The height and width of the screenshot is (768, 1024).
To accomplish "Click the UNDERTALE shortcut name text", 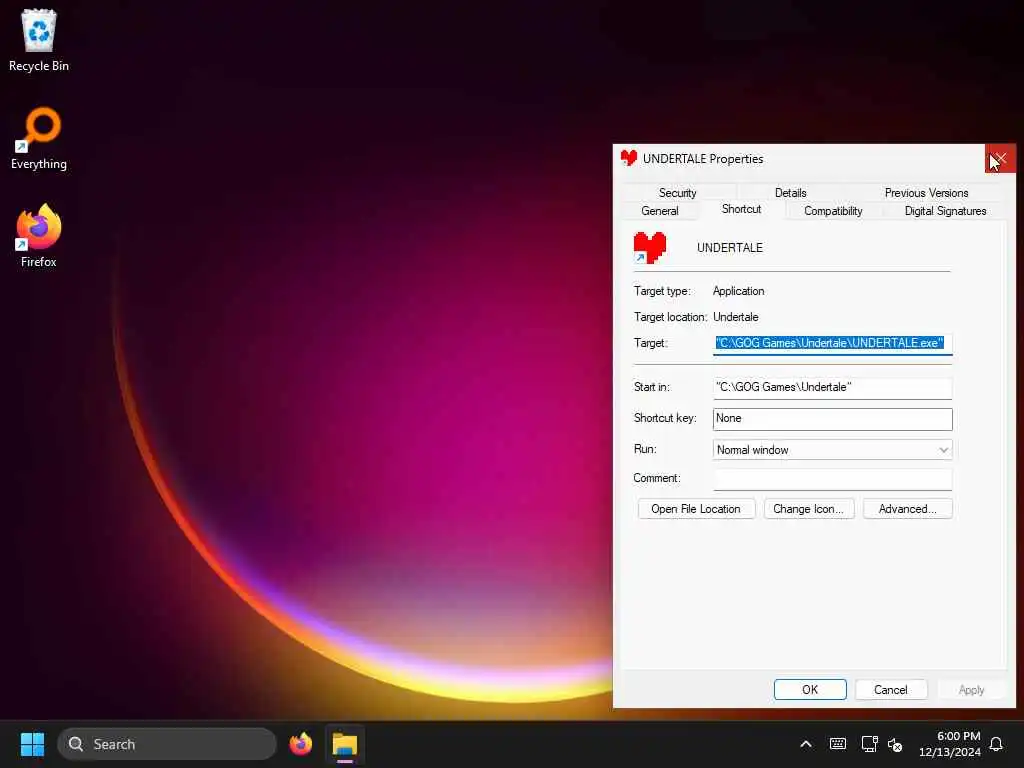I will (729, 248).
